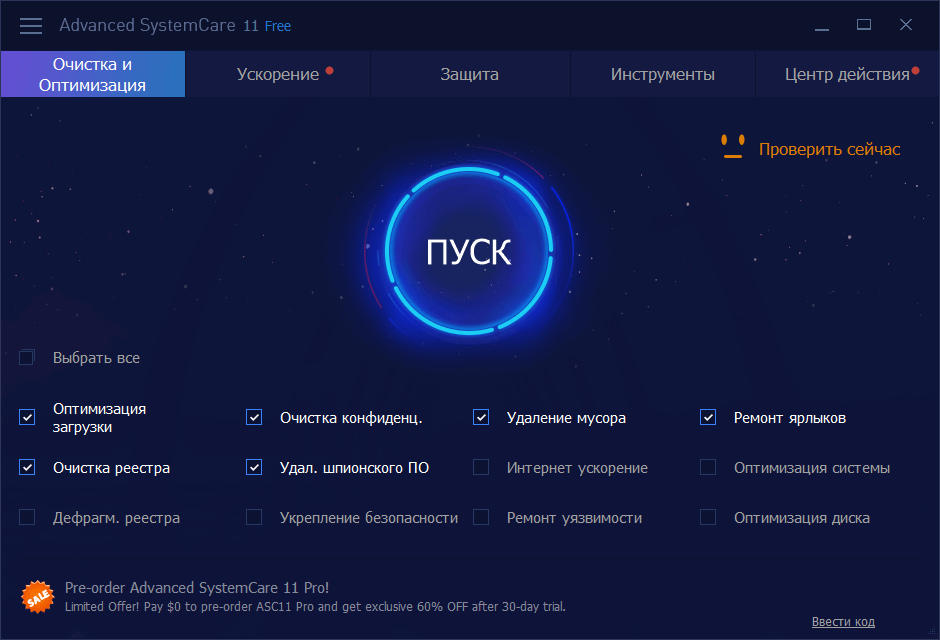Enable Дефрагм. реестра checkbox
The height and width of the screenshot is (640, 940).
27,517
